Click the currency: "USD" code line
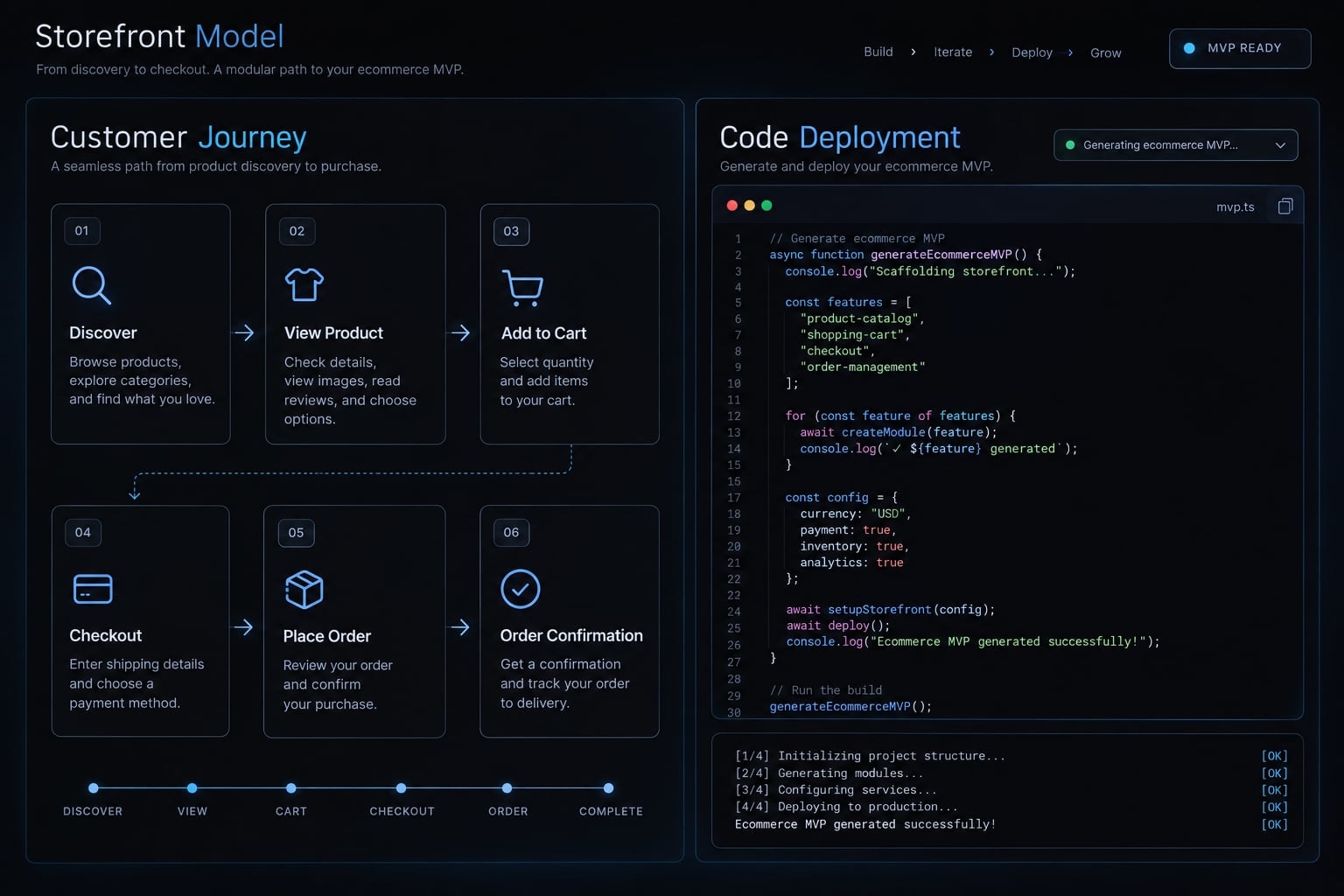This screenshot has height=896, width=1344. click(x=856, y=514)
